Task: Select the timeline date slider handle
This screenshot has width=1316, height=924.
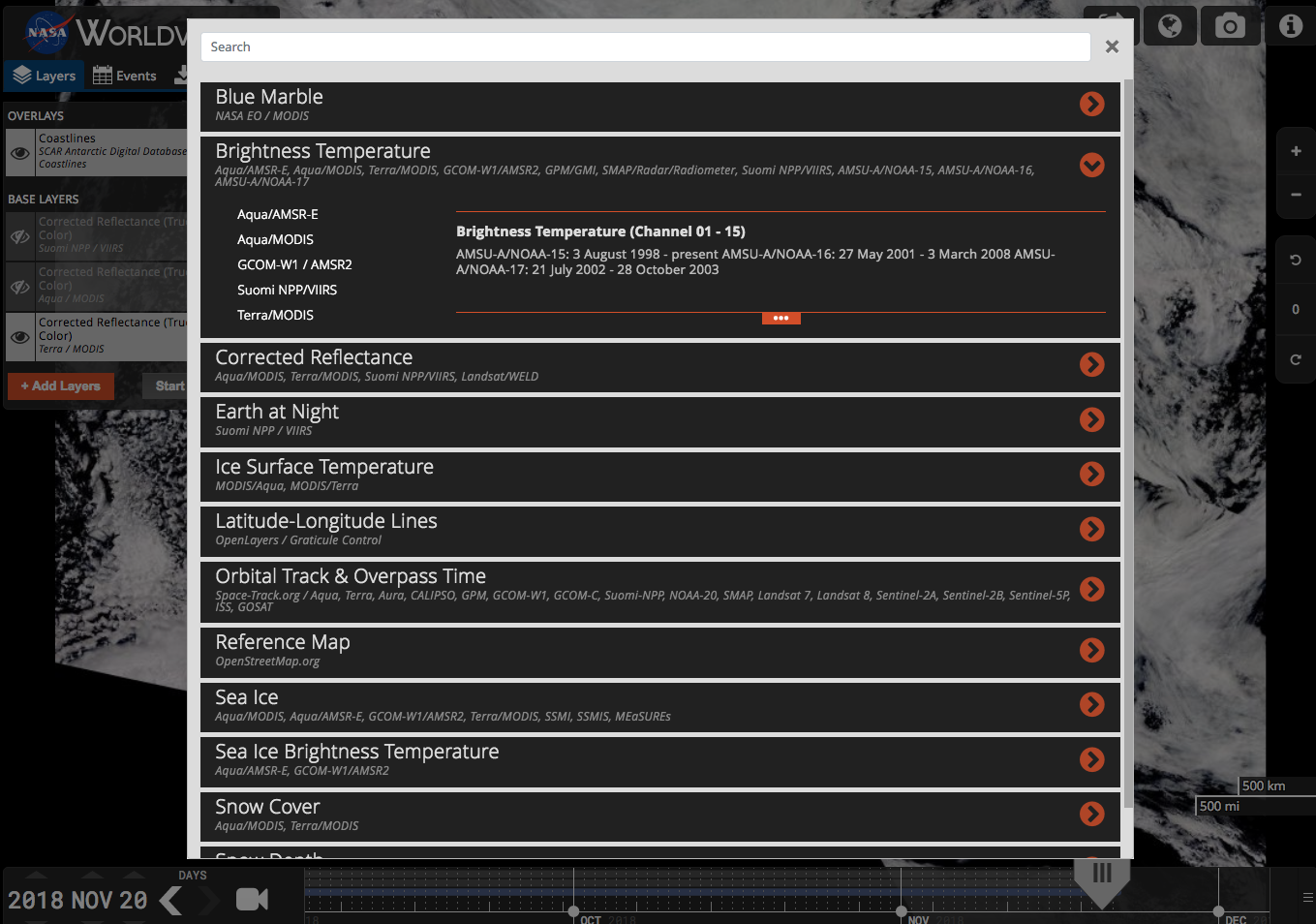Action: coord(1102,875)
